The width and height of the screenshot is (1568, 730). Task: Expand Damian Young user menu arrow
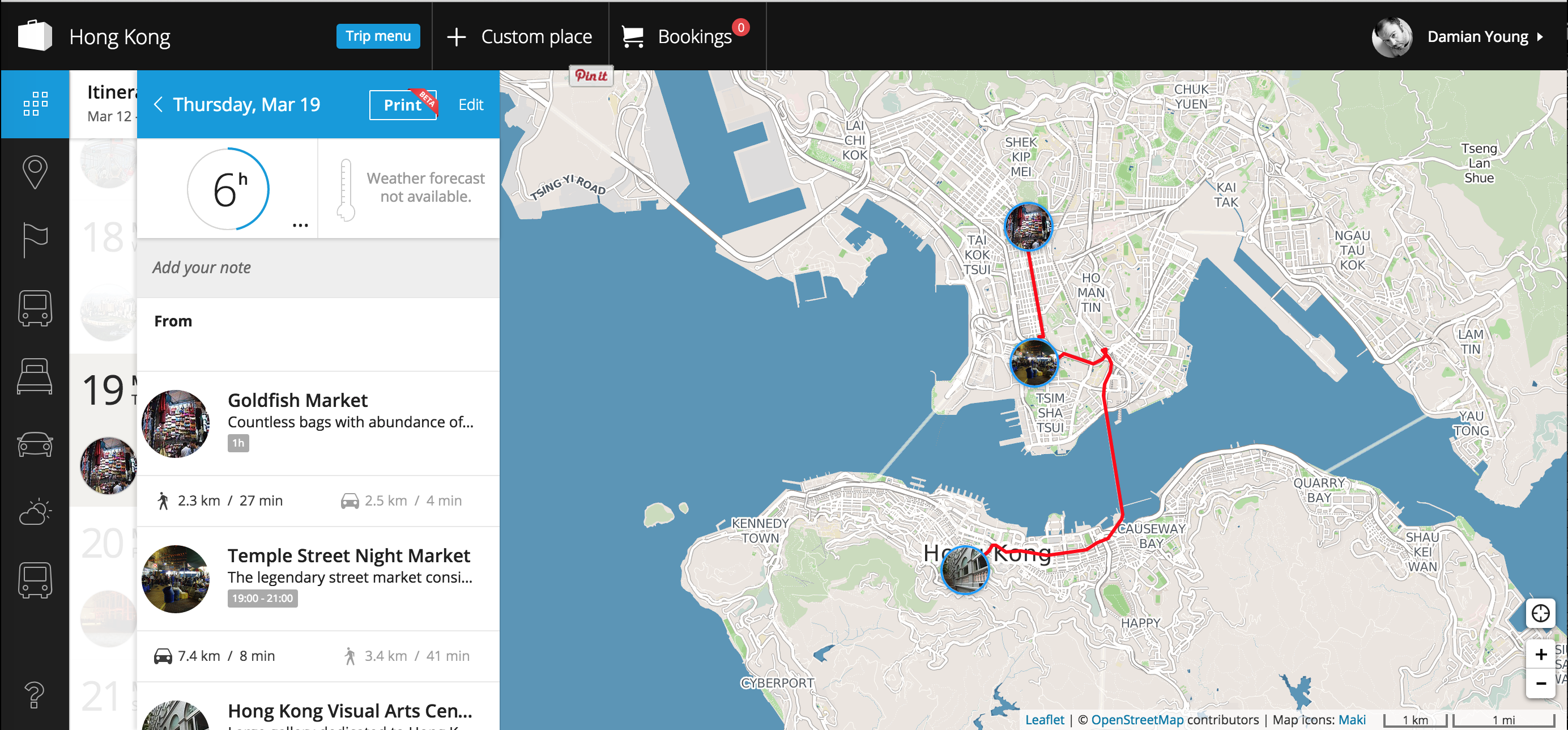coord(1540,37)
